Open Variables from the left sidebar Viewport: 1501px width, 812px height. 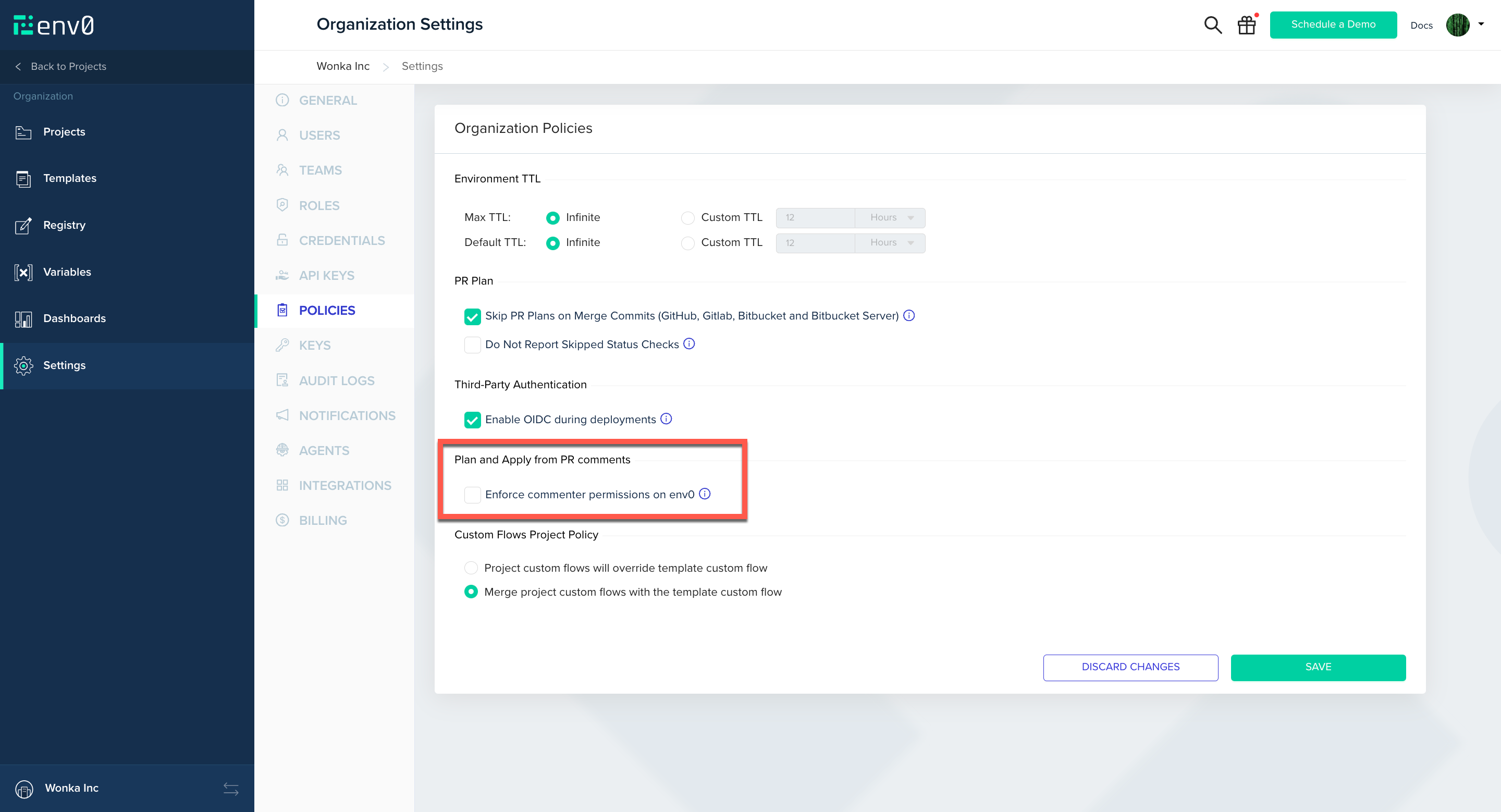coord(66,272)
